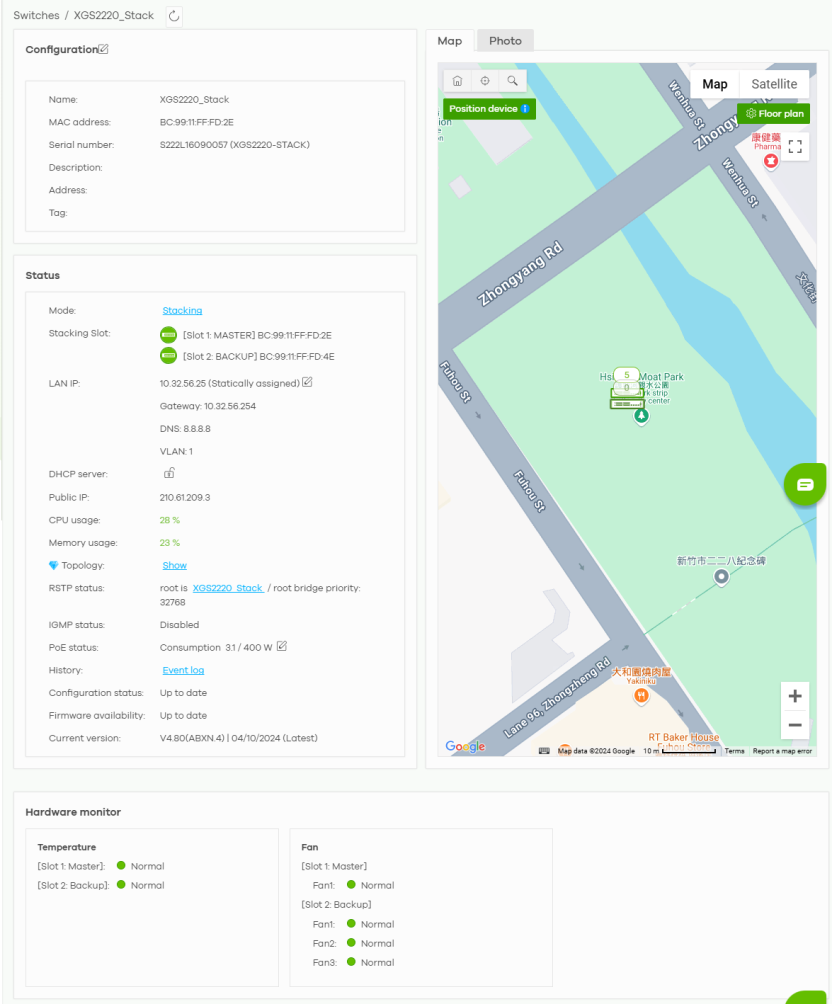
Task: Select the Map view type
Action: (715, 84)
